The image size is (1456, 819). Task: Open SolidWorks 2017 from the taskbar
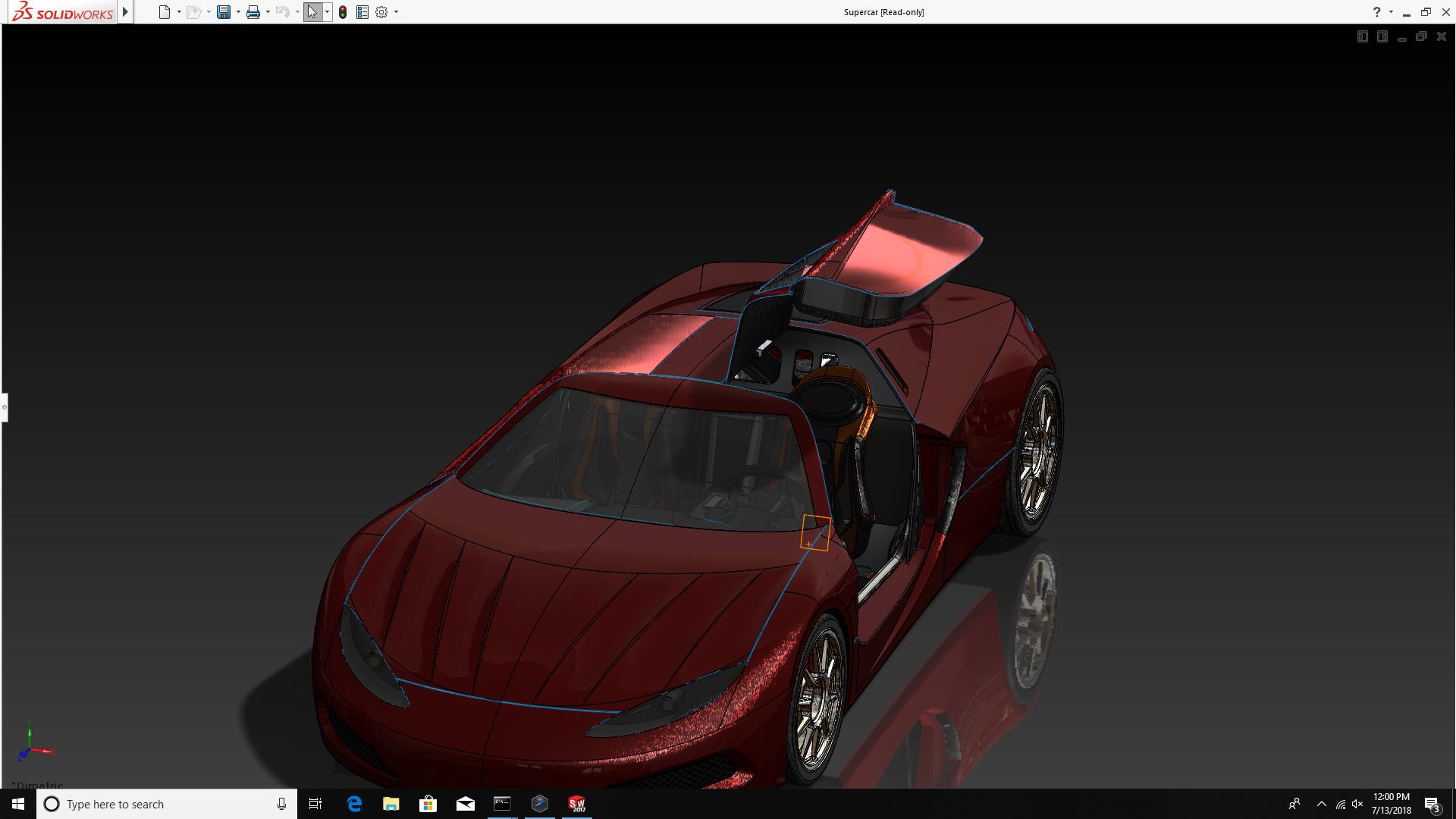point(576,804)
